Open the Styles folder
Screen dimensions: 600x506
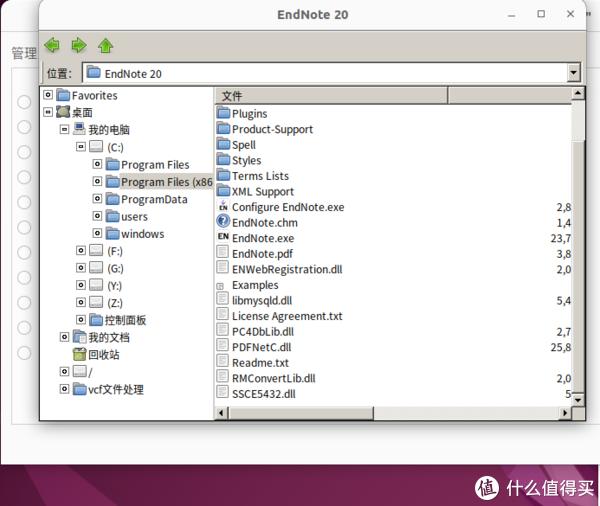pos(246,160)
